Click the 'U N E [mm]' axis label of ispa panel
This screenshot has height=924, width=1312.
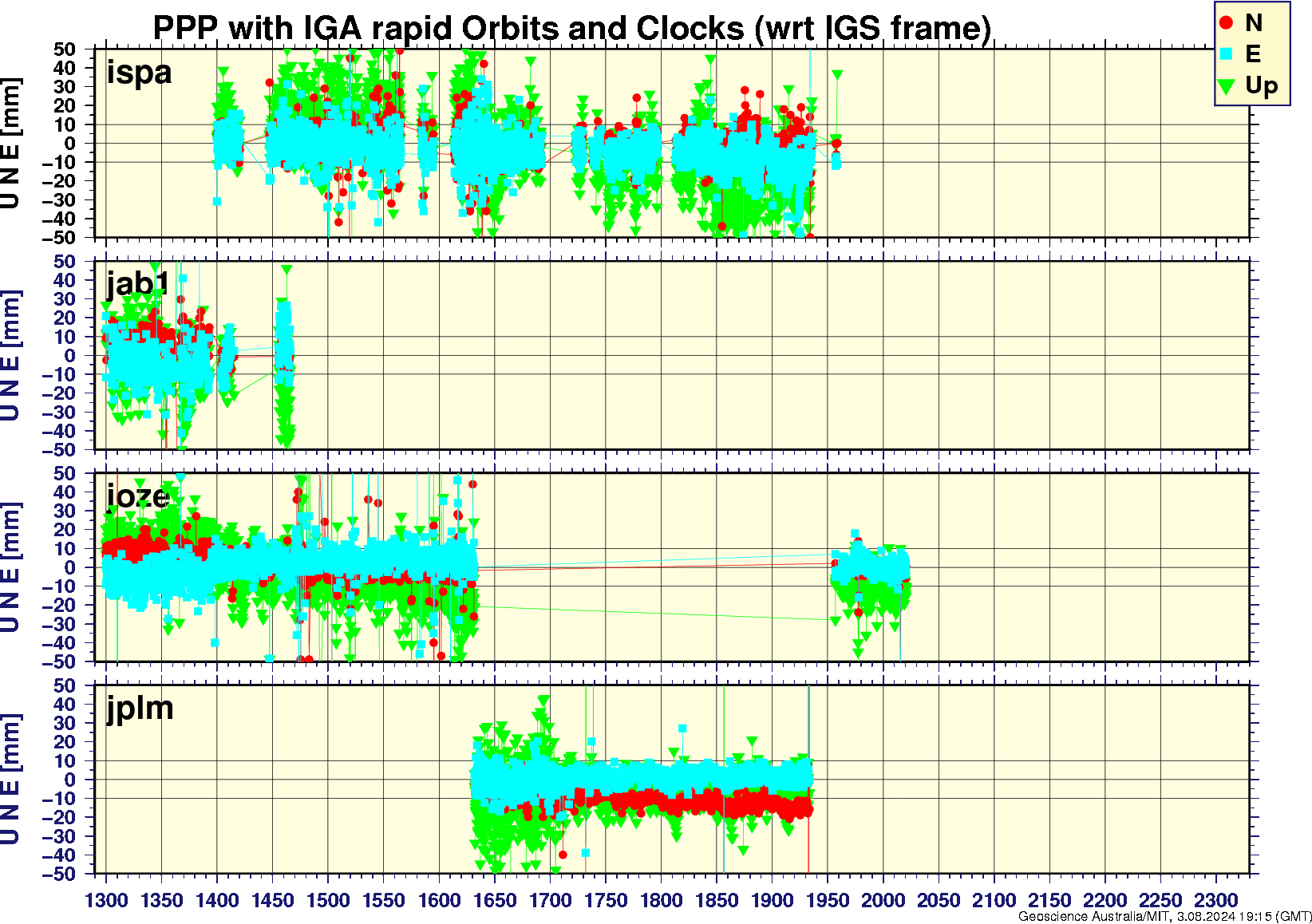(10, 144)
